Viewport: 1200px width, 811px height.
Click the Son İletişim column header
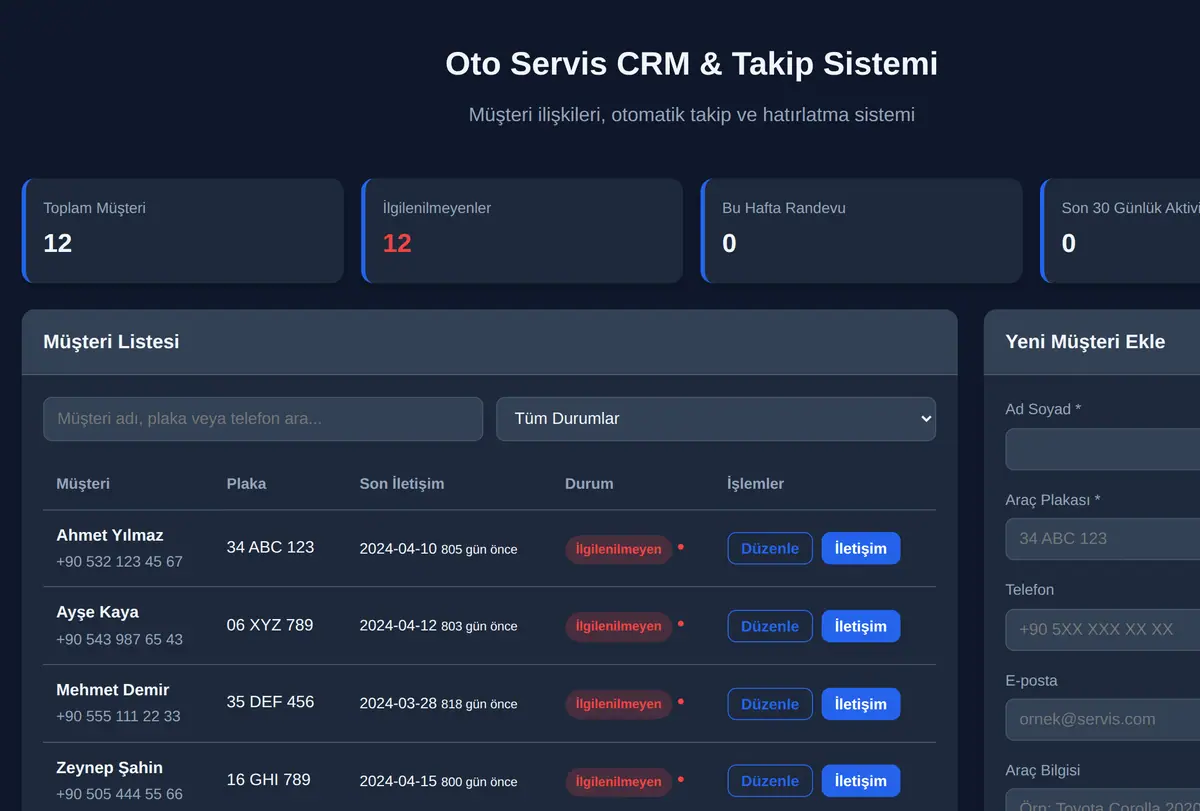click(x=402, y=484)
